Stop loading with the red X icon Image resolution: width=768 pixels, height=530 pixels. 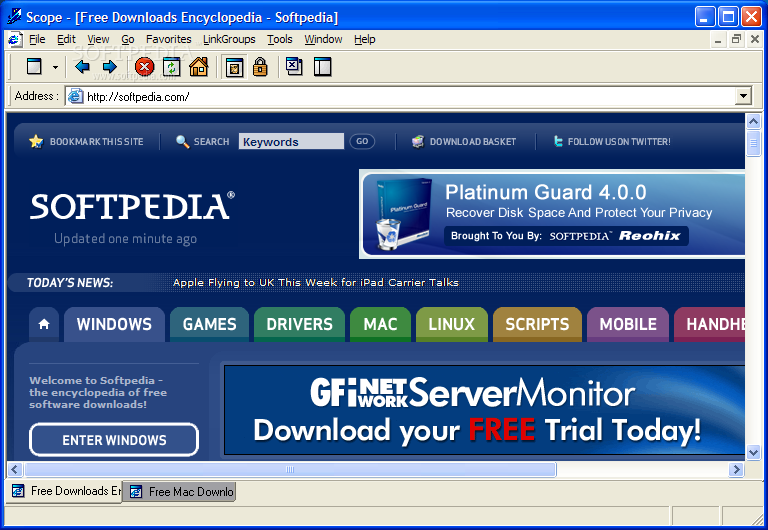144,67
